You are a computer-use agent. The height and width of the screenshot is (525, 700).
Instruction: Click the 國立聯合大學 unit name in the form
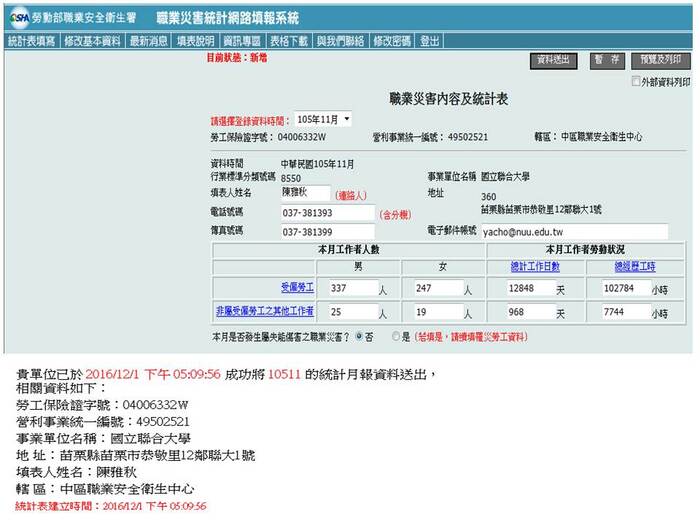505,177
